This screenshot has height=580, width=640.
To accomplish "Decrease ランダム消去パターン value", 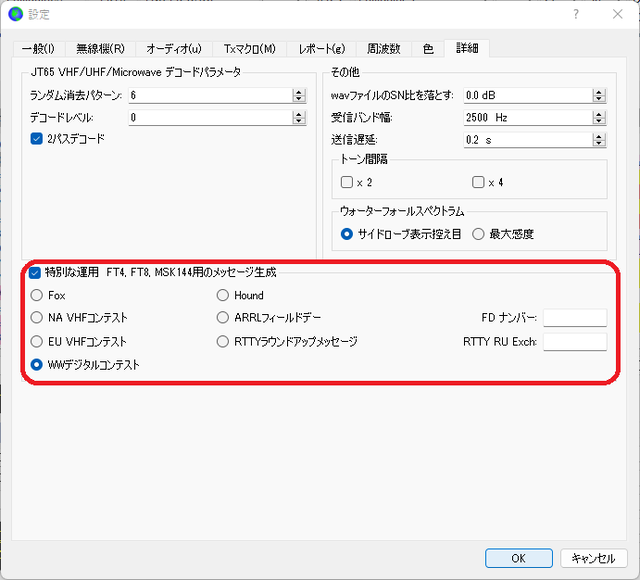I will pos(299,99).
